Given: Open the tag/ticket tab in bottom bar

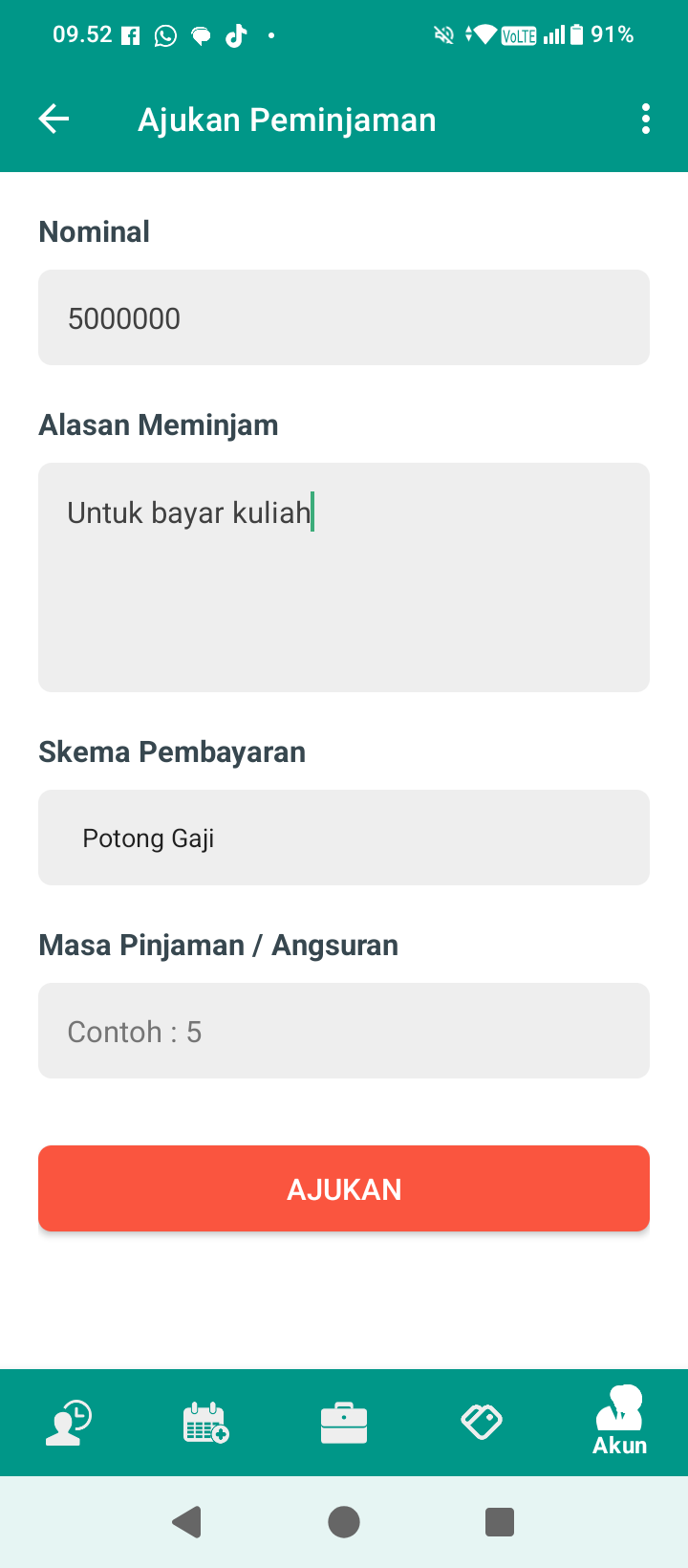Looking at the screenshot, I should click(482, 1422).
